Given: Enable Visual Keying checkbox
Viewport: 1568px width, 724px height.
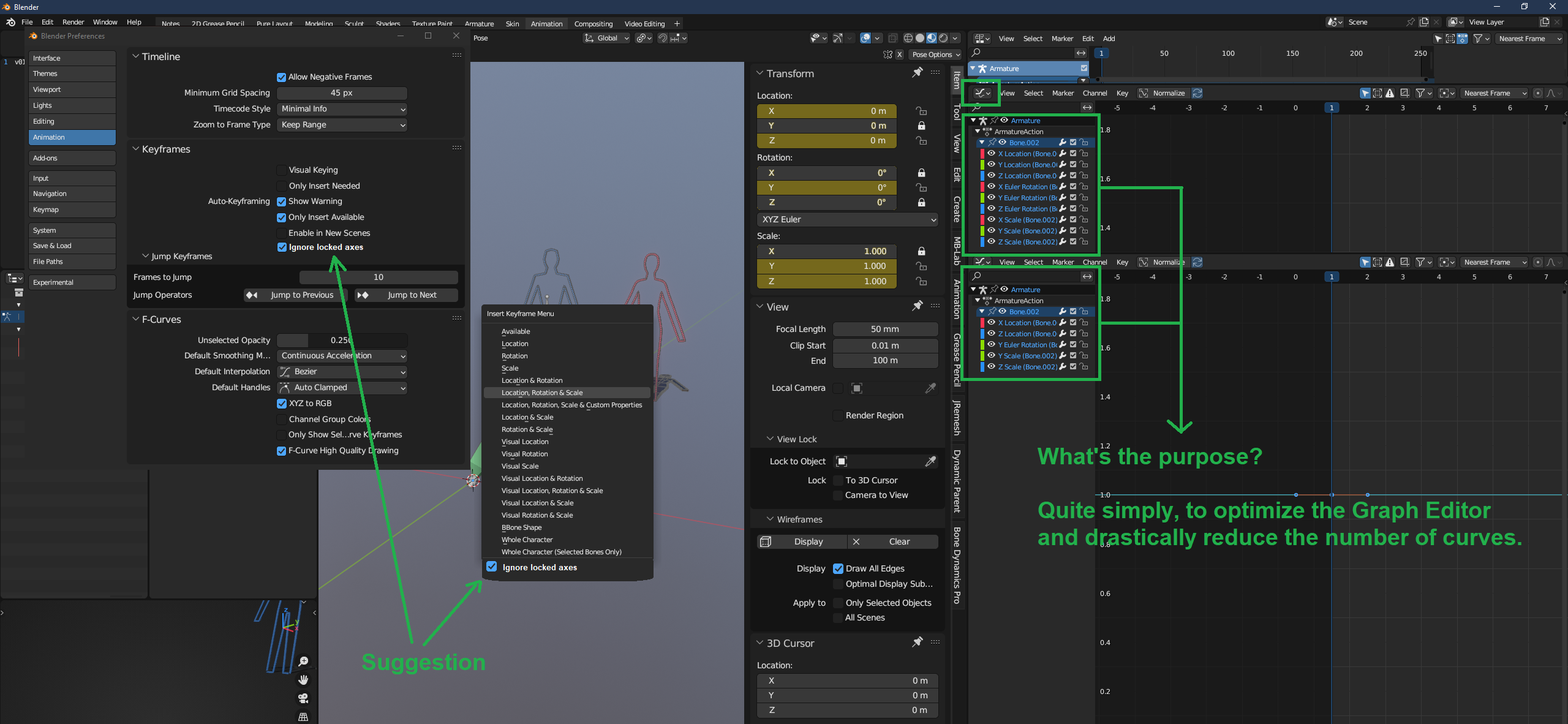Looking at the screenshot, I should (x=282, y=170).
